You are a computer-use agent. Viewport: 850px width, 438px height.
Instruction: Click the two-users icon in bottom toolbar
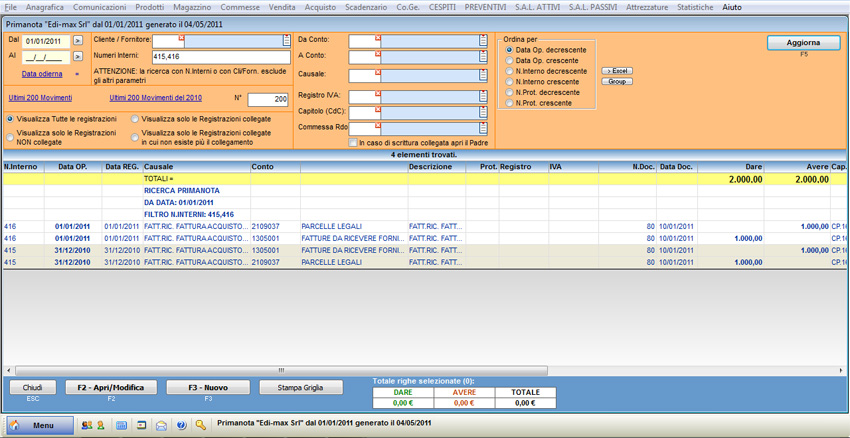click(86, 425)
